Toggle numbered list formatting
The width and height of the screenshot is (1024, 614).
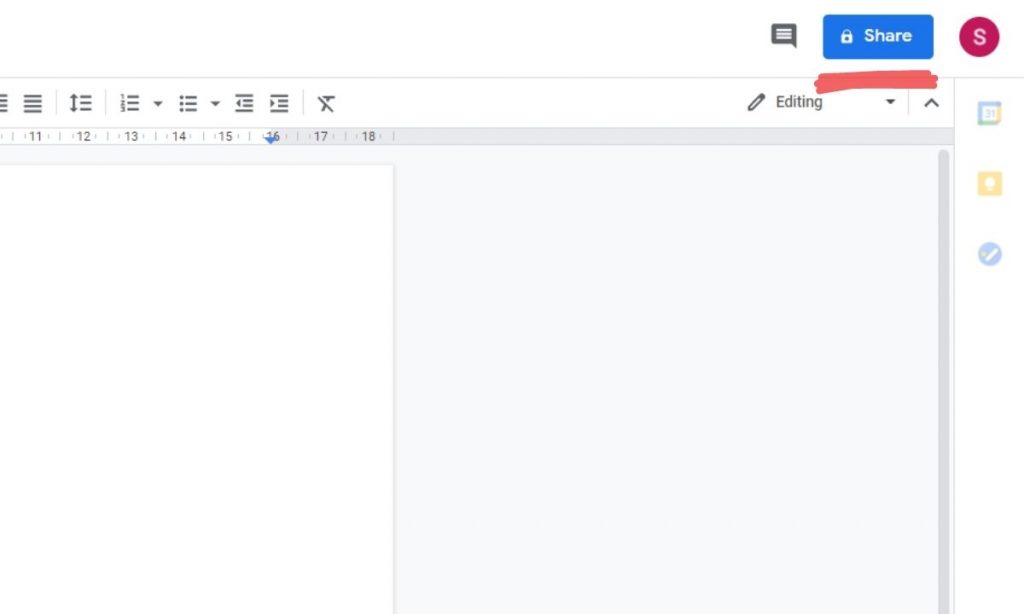click(x=130, y=103)
